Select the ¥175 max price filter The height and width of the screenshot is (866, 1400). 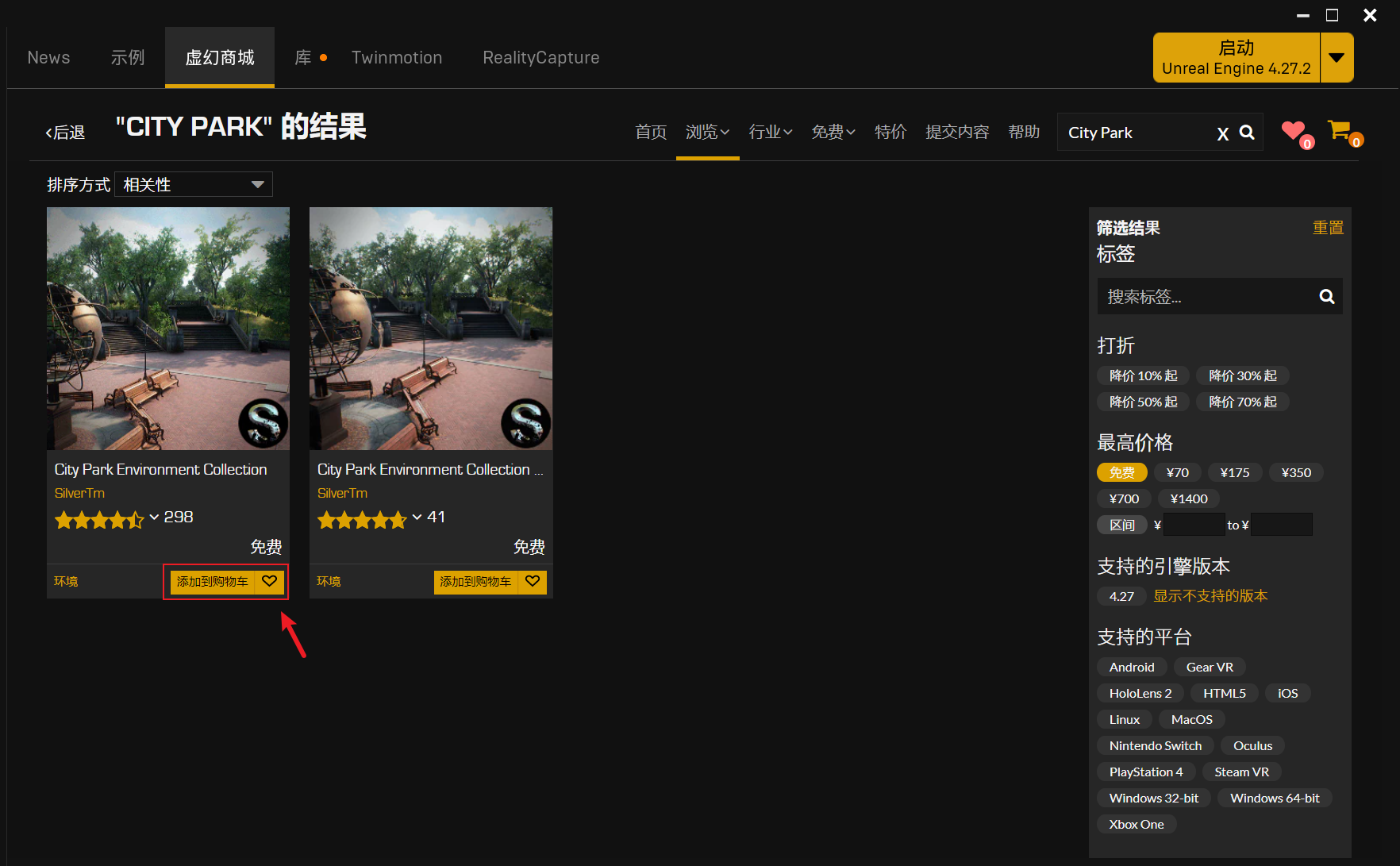(x=1235, y=472)
